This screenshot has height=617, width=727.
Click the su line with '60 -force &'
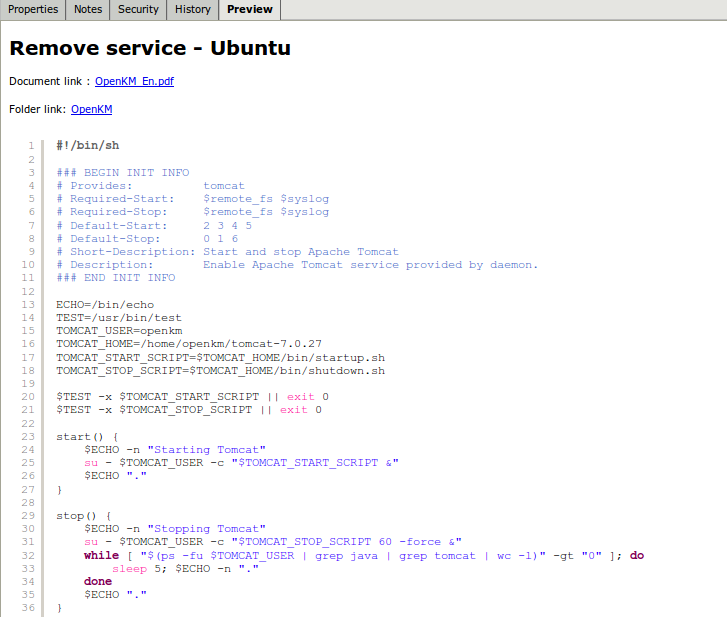(273, 541)
